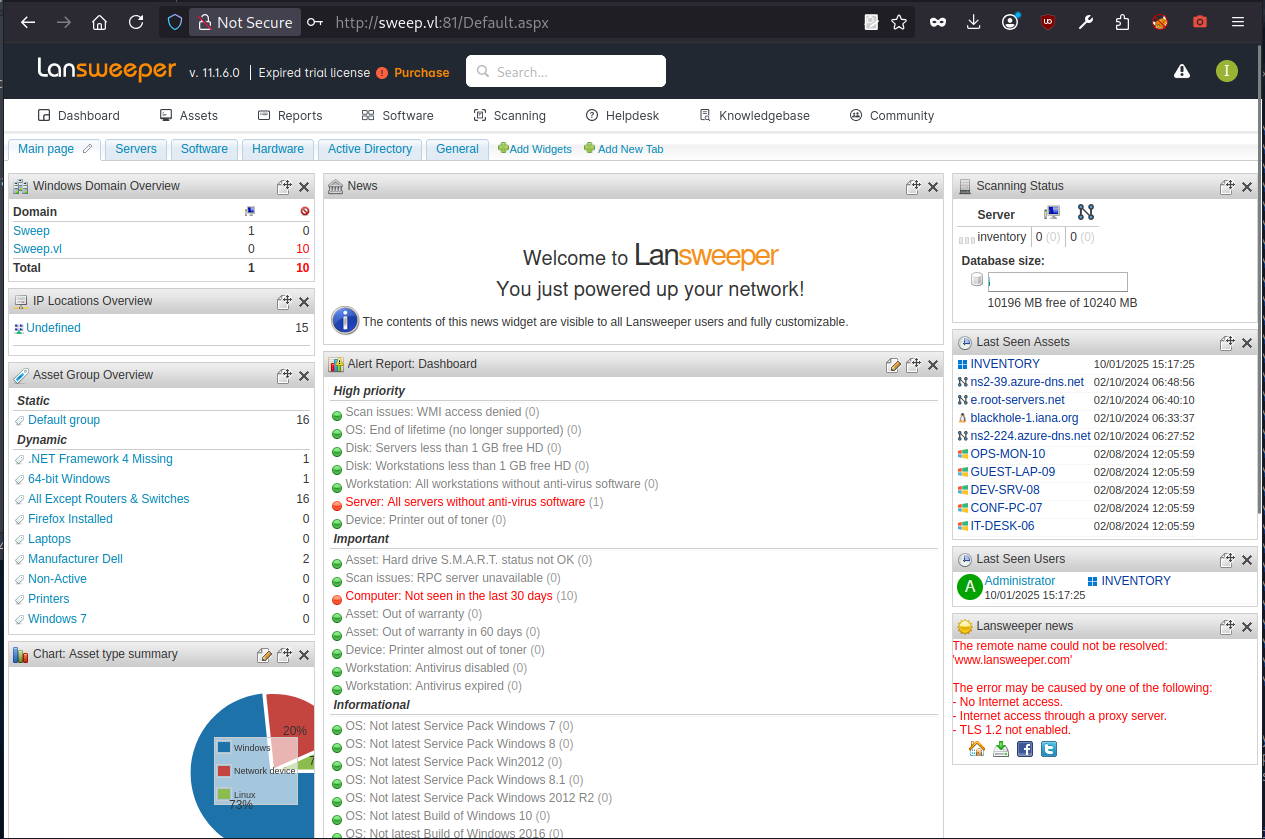
Task: Close the Scanning Status widget
Action: point(1247,187)
